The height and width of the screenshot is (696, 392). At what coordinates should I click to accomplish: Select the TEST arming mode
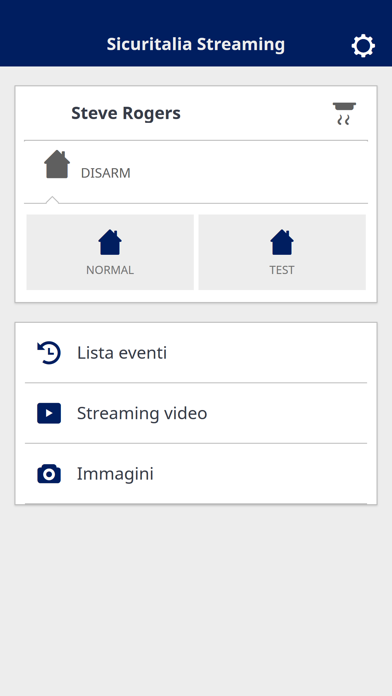tap(282, 252)
